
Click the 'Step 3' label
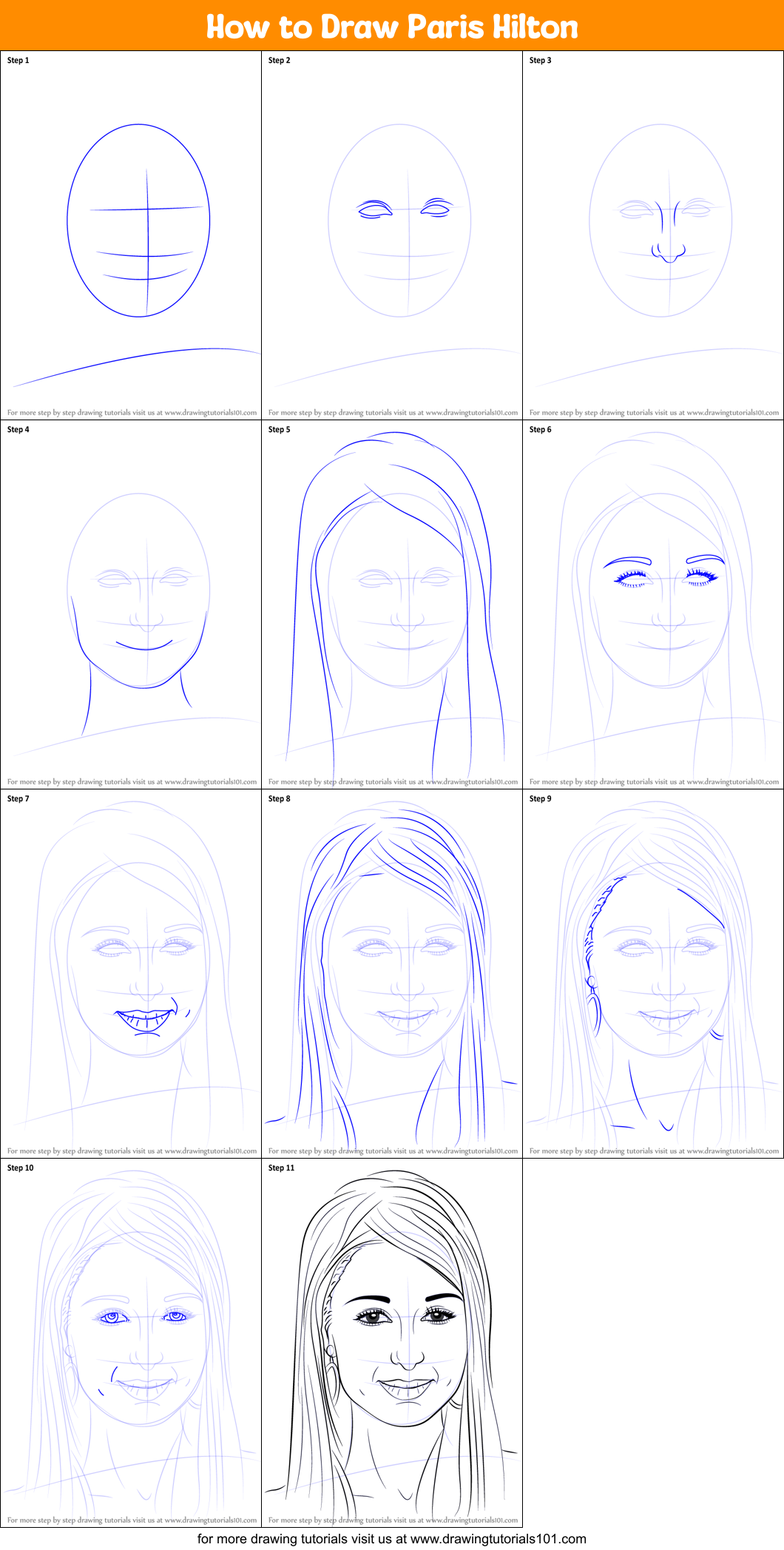coord(541,61)
